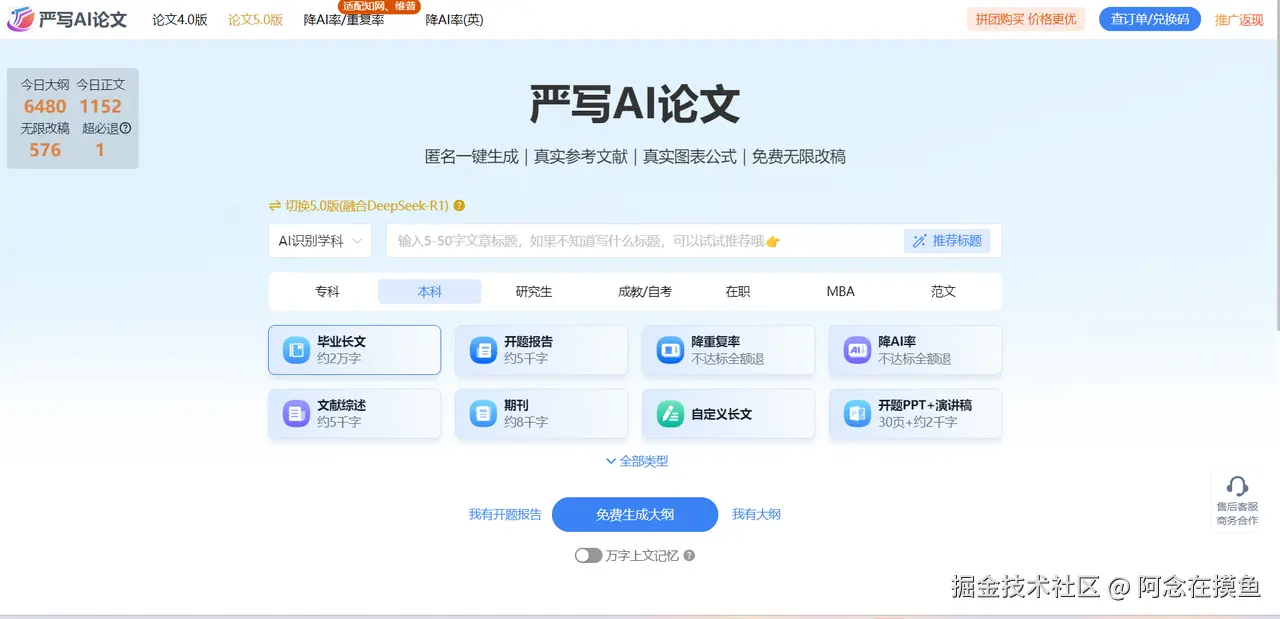Select the 本科 tab

click(x=430, y=292)
